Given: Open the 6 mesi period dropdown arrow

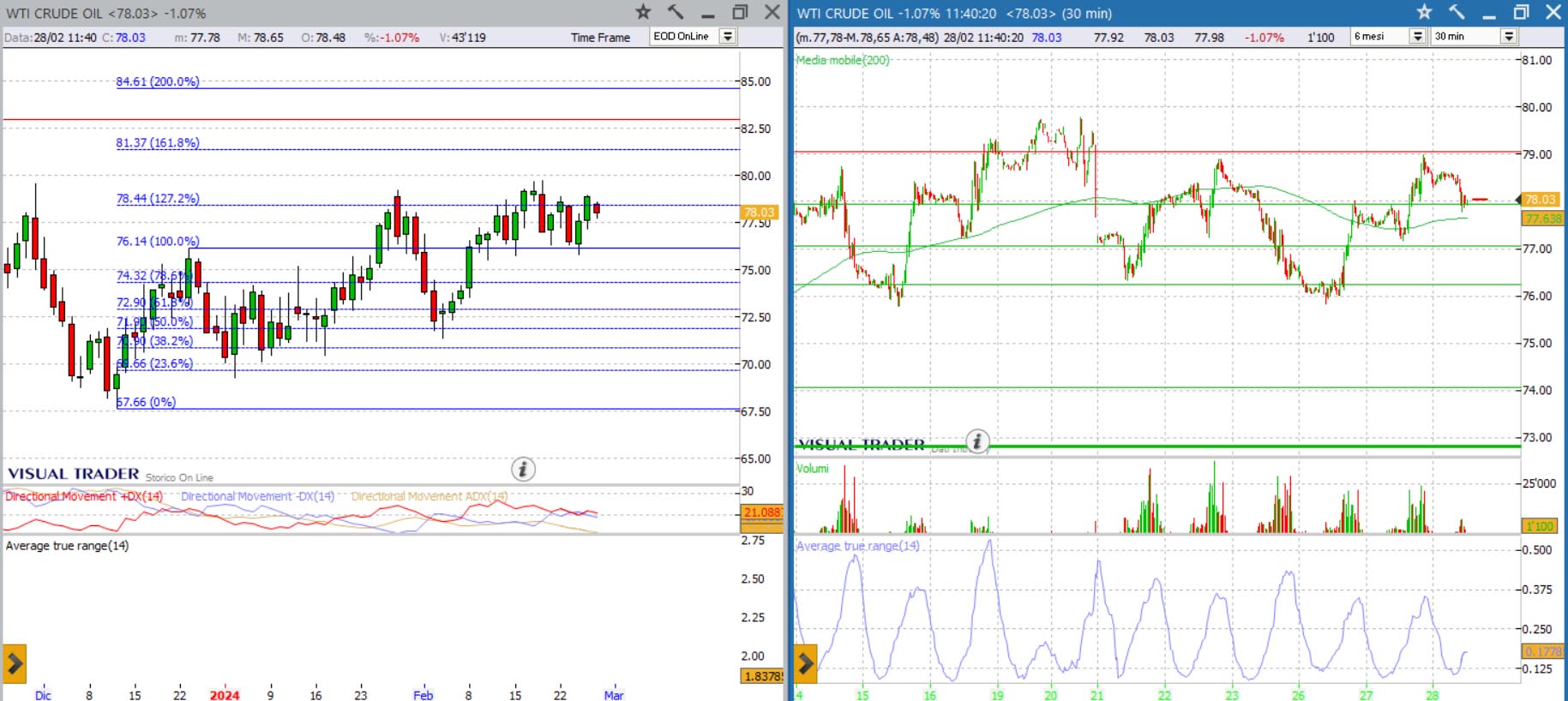Looking at the screenshot, I should (1418, 36).
